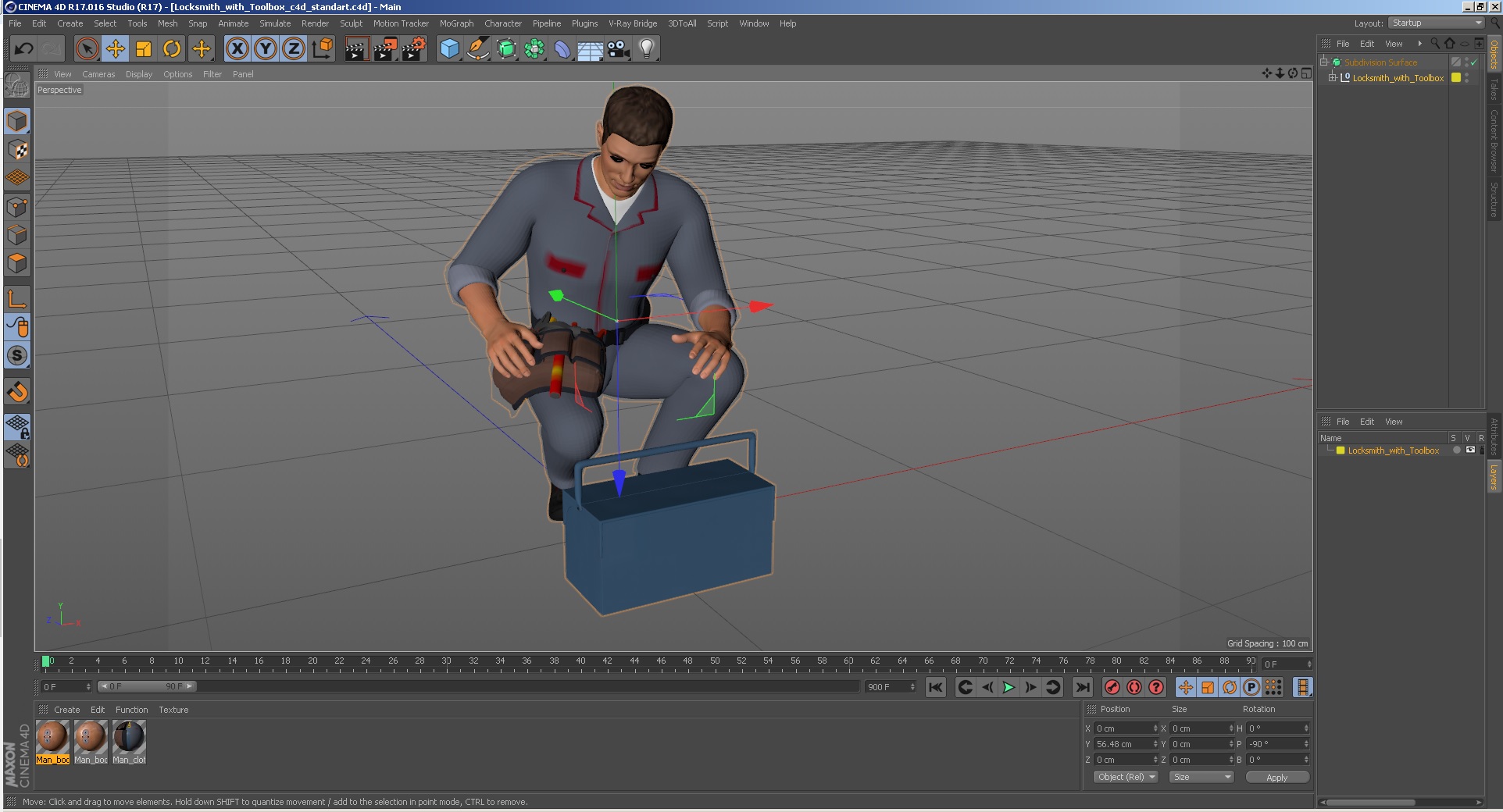Select the Live Selection tool
Image resolution: width=1503 pixels, height=812 pixels.
[87, 49]
